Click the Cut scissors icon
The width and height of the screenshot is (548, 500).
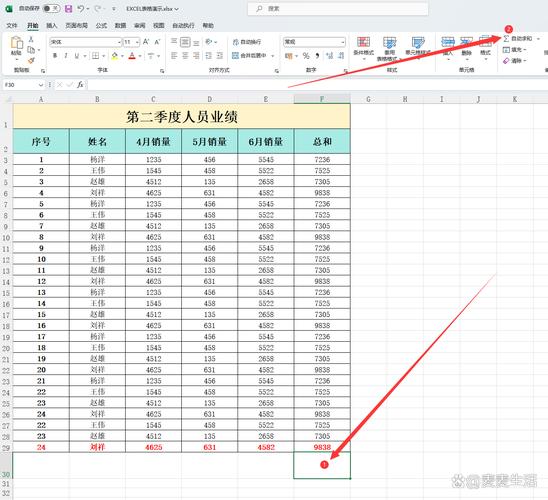[31, 39]
